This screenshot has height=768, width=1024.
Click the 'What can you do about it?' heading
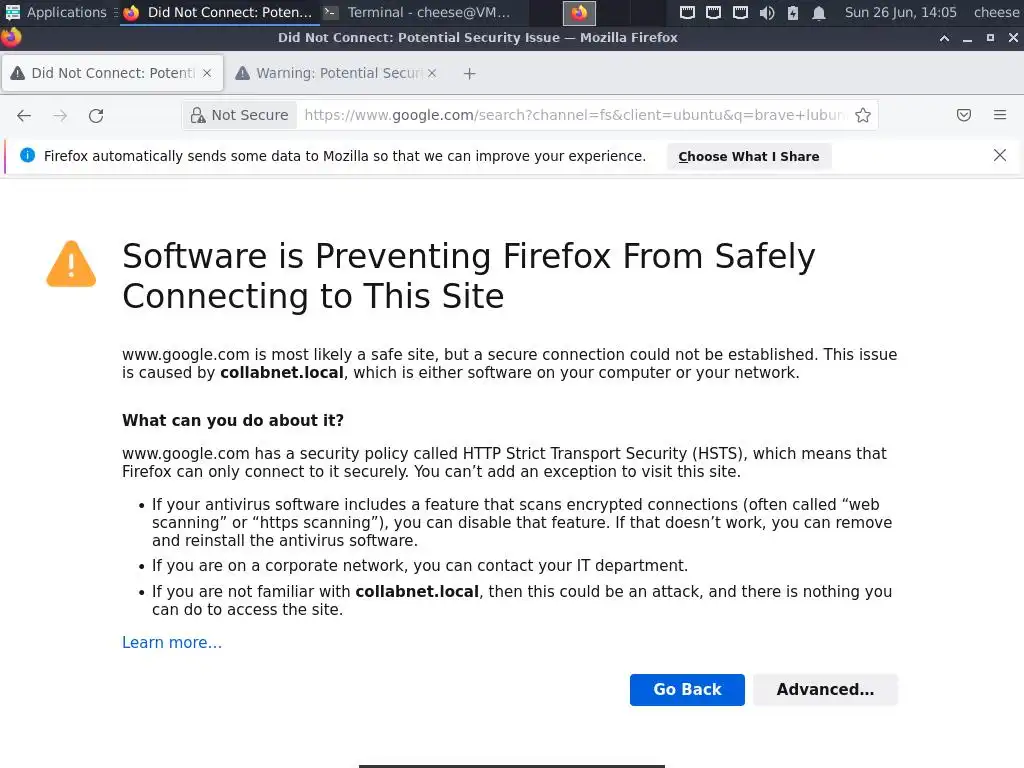point(233,421)
